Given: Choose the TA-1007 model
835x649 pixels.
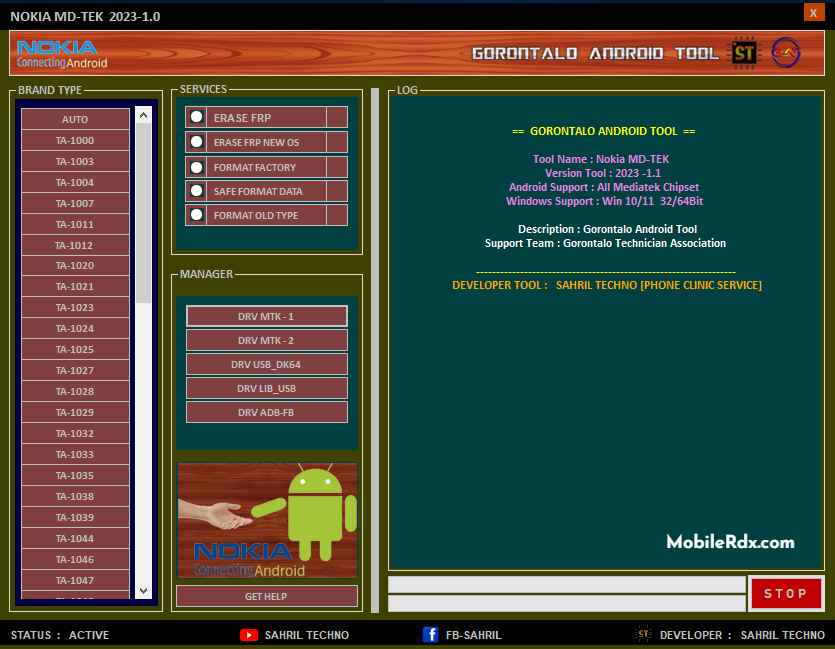Looking at the screenshot, I should click(x=75, y=203).
